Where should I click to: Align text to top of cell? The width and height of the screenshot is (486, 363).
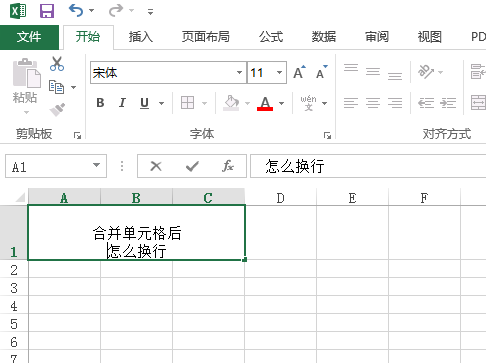tap(351, 68)
